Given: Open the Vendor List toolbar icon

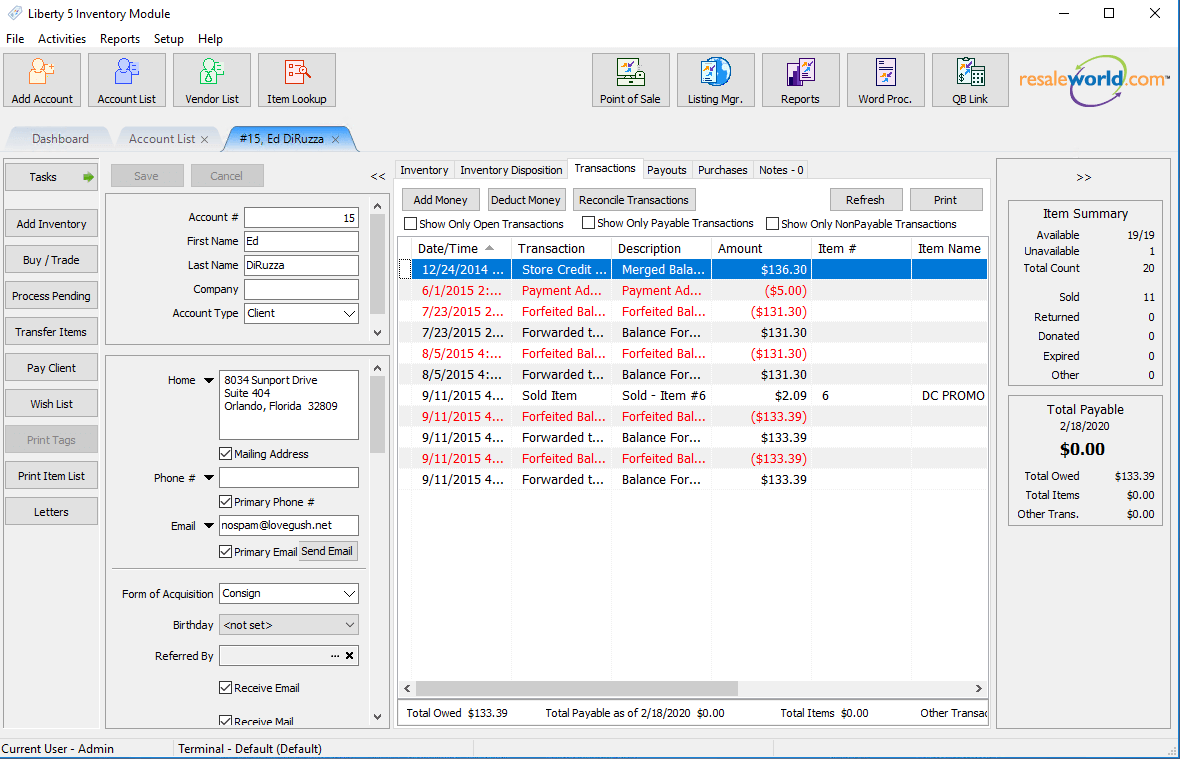Looking at the screenshot, I should [211, 80].
